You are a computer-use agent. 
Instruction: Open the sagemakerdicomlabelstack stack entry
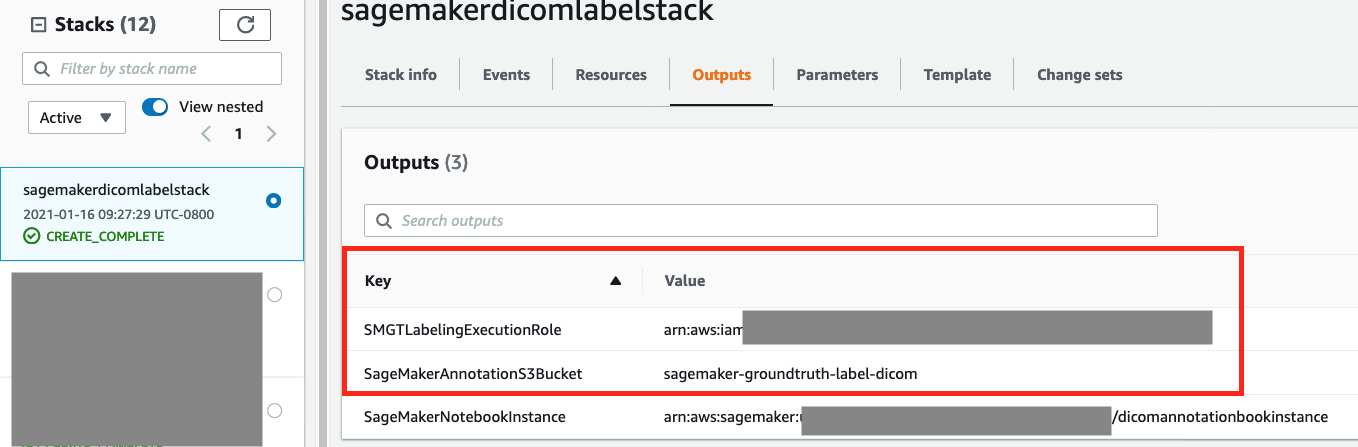tap(116, 190)
